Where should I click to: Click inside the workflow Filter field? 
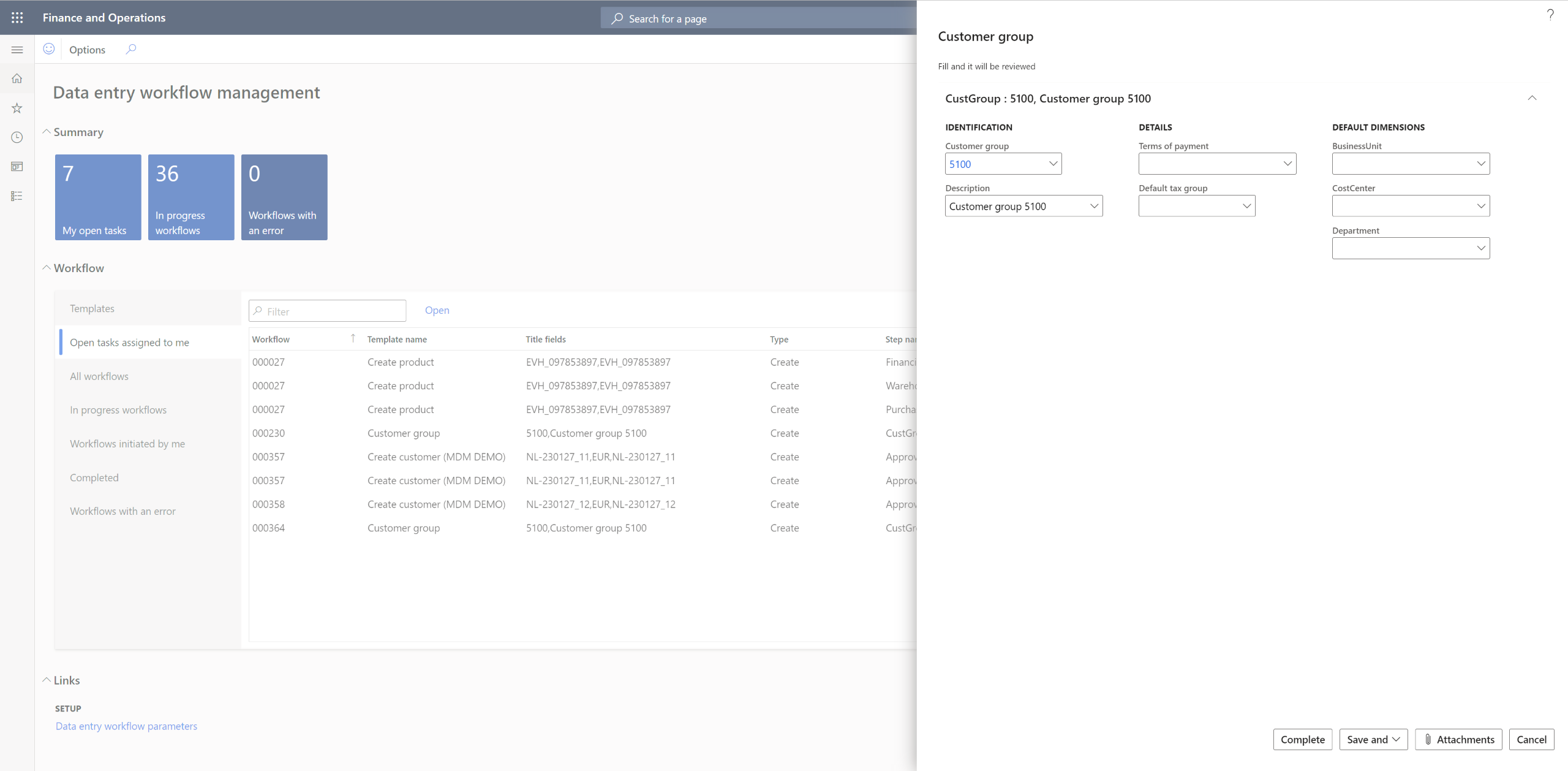coord(326,311)
